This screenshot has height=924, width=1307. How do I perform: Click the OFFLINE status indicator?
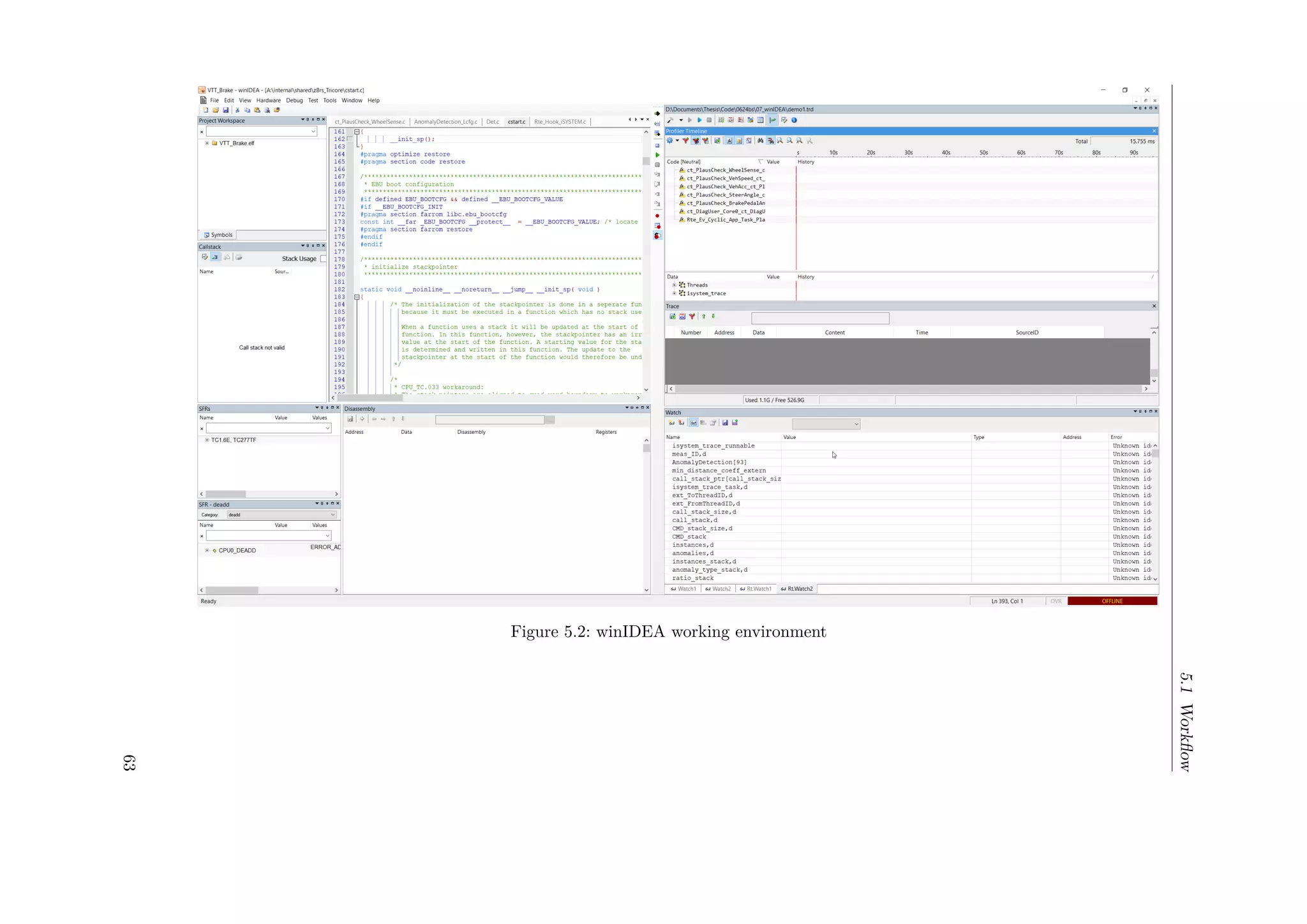[1112, 601]
